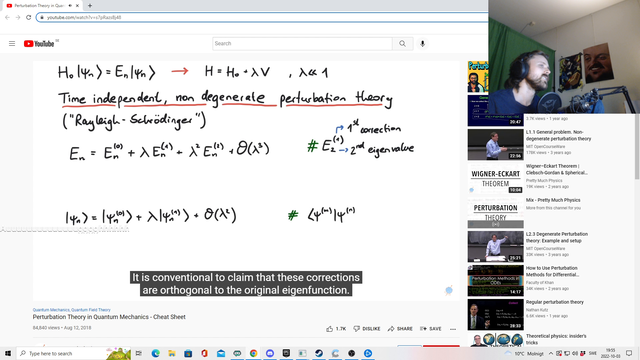
Task: Open How to Use Perturbation Methods video
Action: pos(552,271)
